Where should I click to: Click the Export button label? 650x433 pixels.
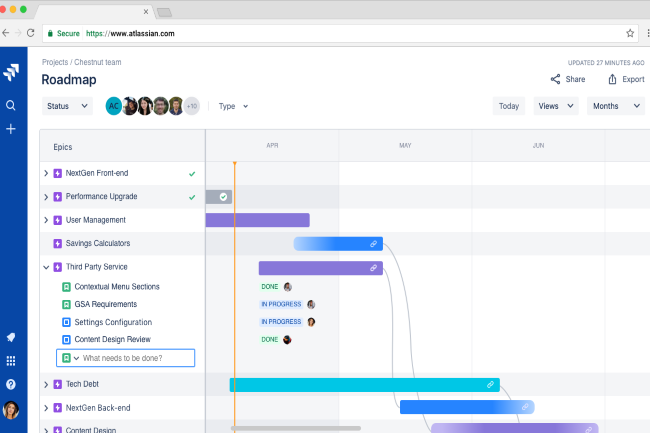click(x=633, y=79)
